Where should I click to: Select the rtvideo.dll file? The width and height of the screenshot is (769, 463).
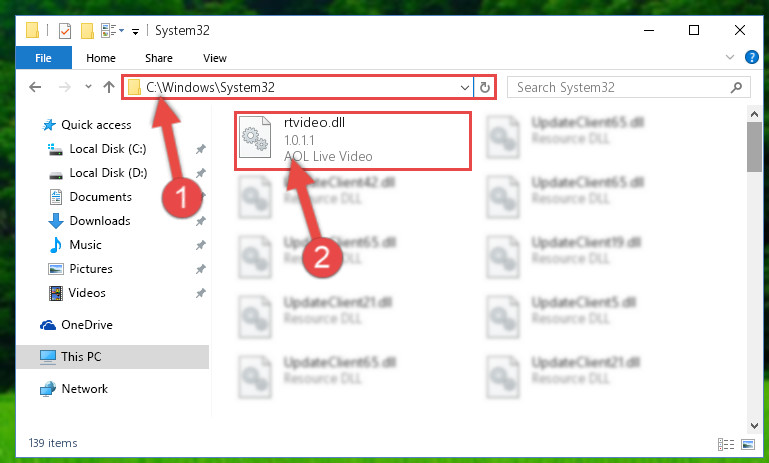click(353, 141)
